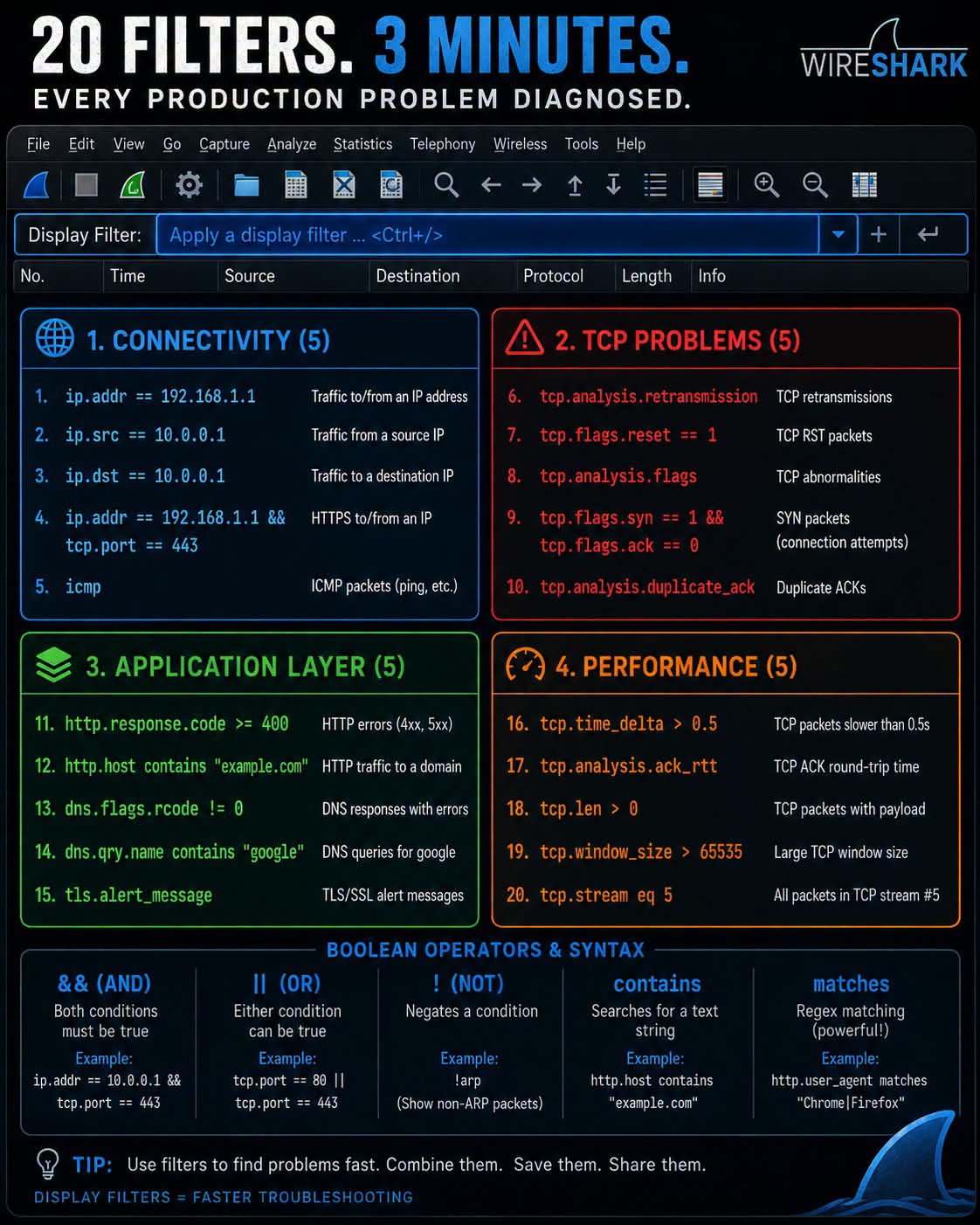Screen dimensions: 980x1225
Task: Focus the display filter input field
Action: [x=487, y=235]
